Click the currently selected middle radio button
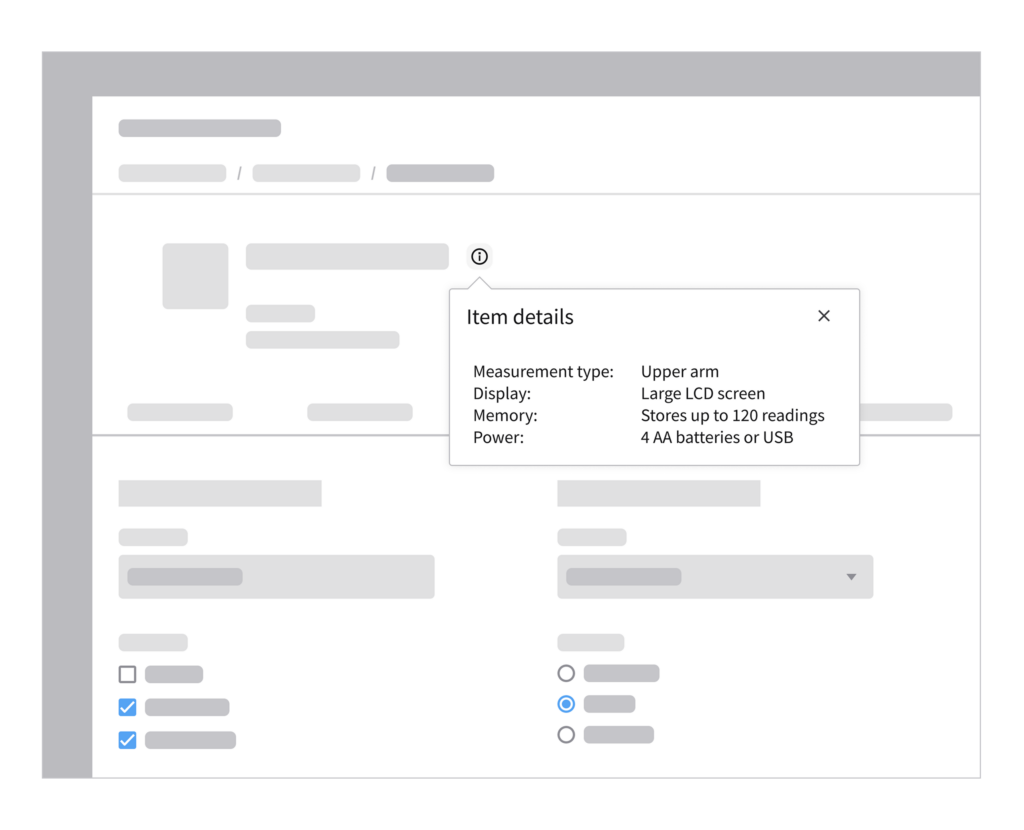1024x830 pixels. pyautogui.click(x=566, y=704)
